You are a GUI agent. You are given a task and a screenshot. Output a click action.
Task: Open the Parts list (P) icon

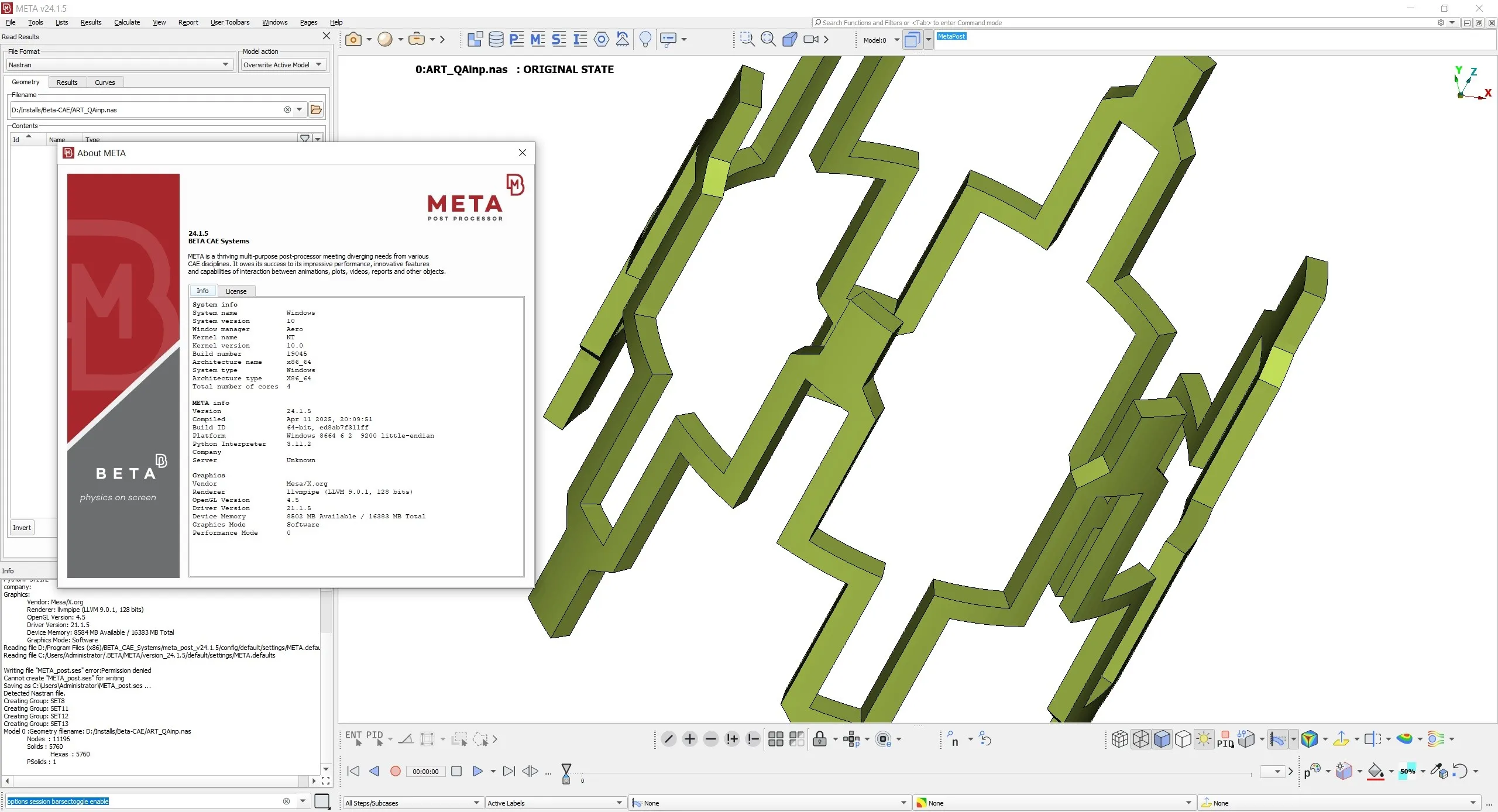tap(517, 39)
